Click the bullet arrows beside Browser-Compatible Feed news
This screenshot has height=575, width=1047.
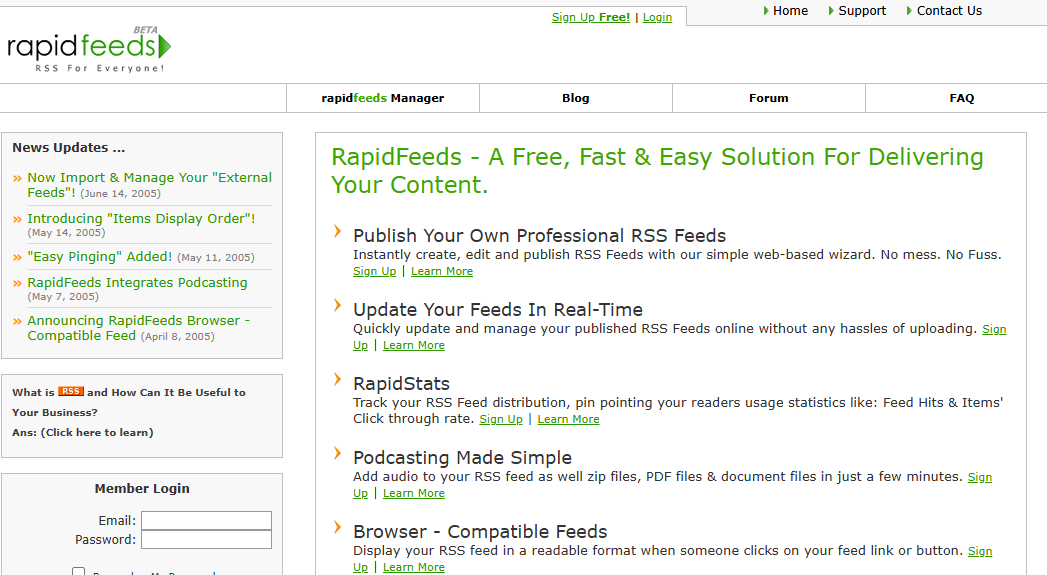click(17, 321)
